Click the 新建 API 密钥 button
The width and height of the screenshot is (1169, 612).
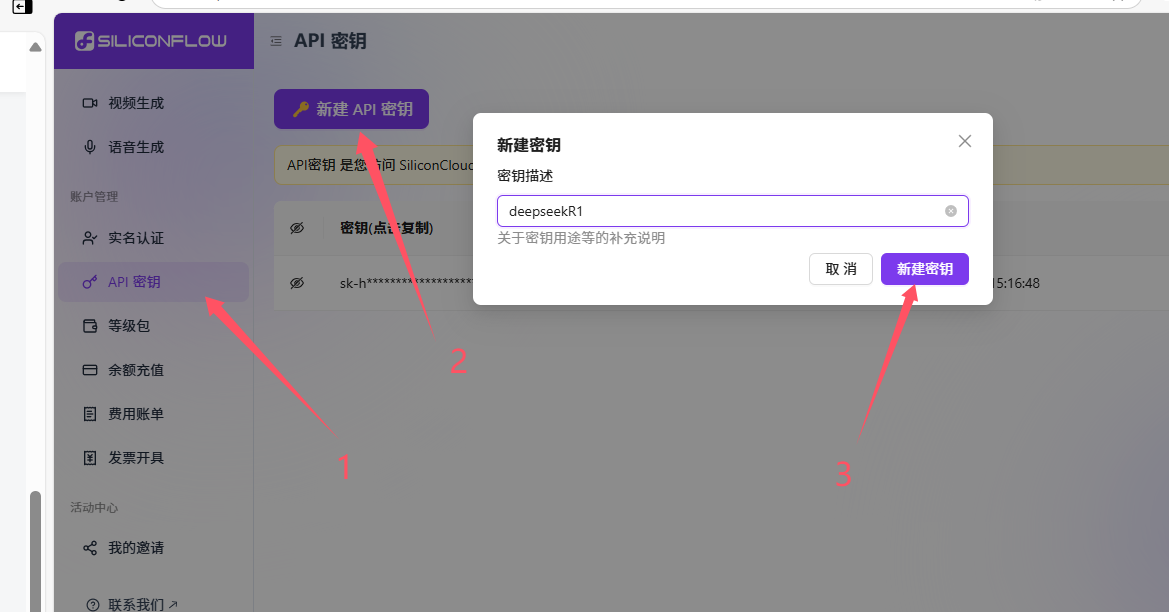click(351, 109)
